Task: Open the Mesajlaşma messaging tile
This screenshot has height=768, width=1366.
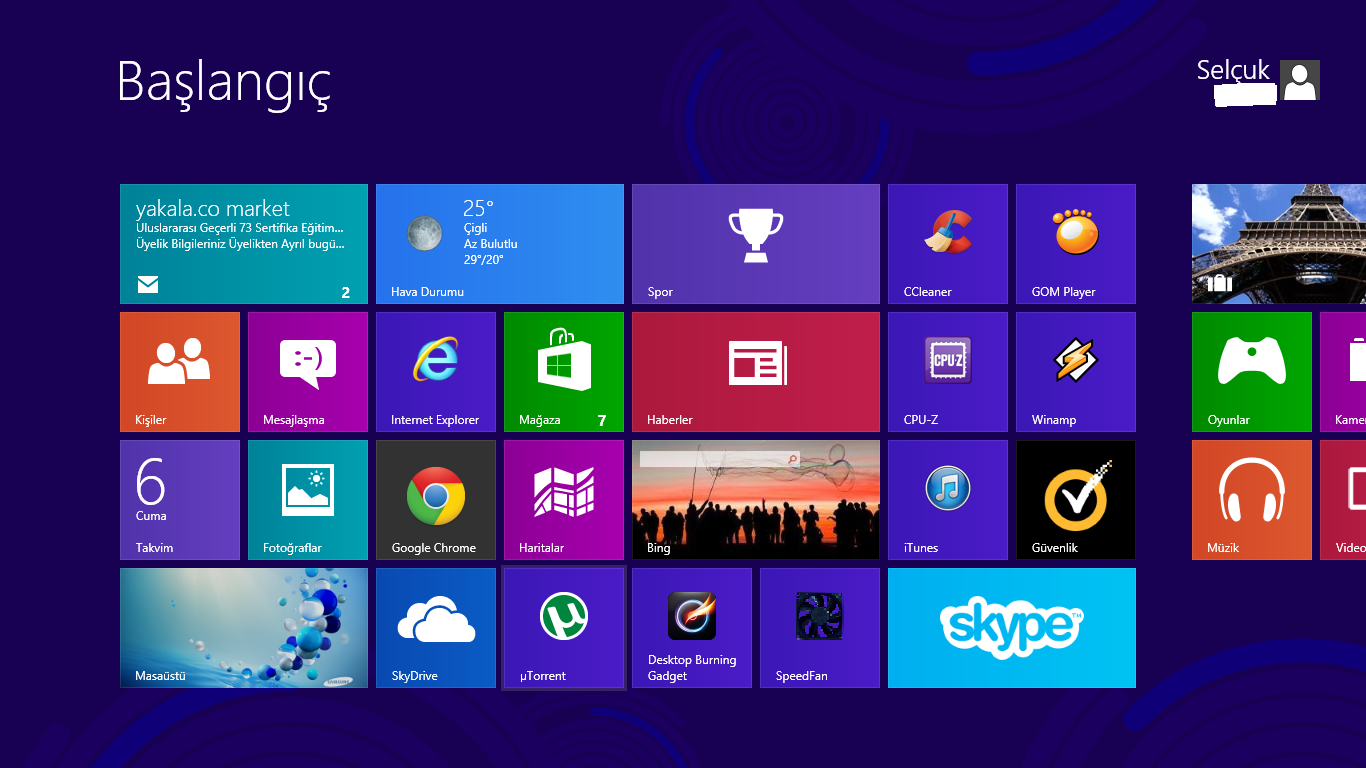Action: coord(308,372)
